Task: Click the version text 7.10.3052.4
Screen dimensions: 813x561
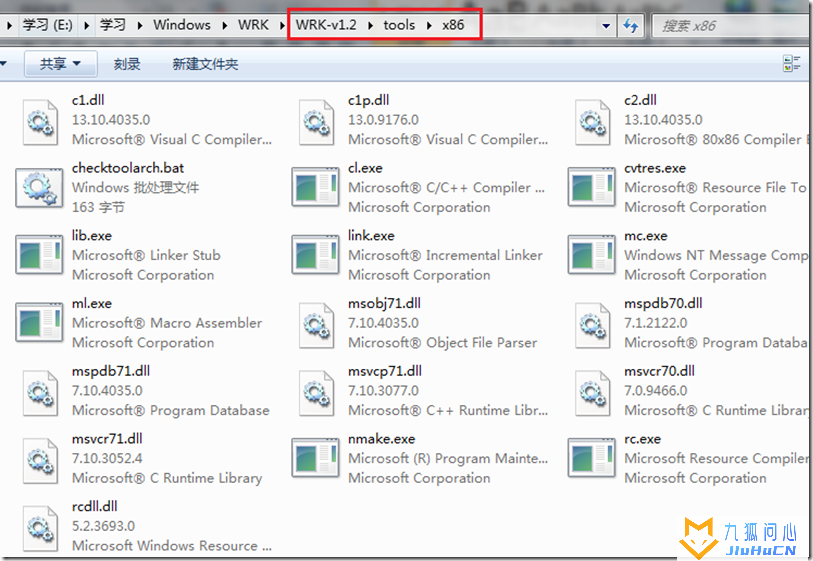Action: pyautogui.click(x=107, y=459)
